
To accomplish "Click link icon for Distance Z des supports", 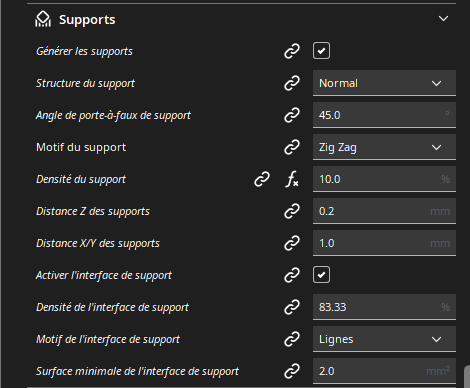I will click(292, 211).
